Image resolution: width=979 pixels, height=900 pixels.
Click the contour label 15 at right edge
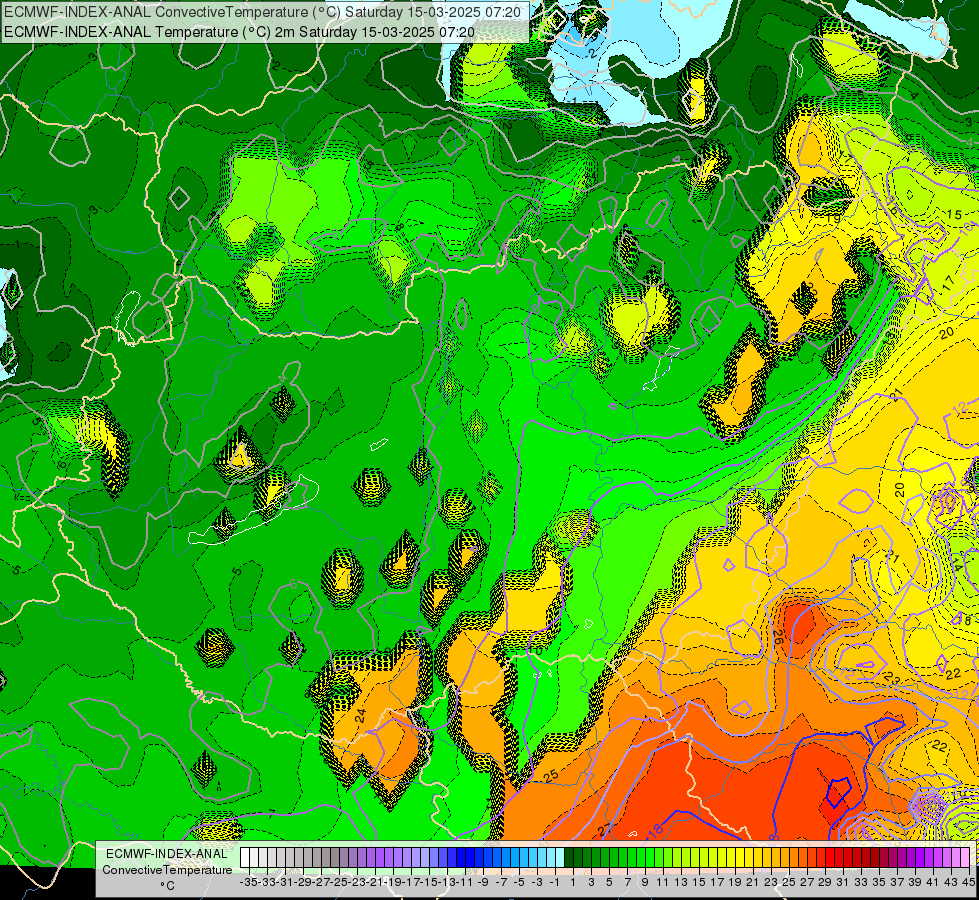(954, 214)
